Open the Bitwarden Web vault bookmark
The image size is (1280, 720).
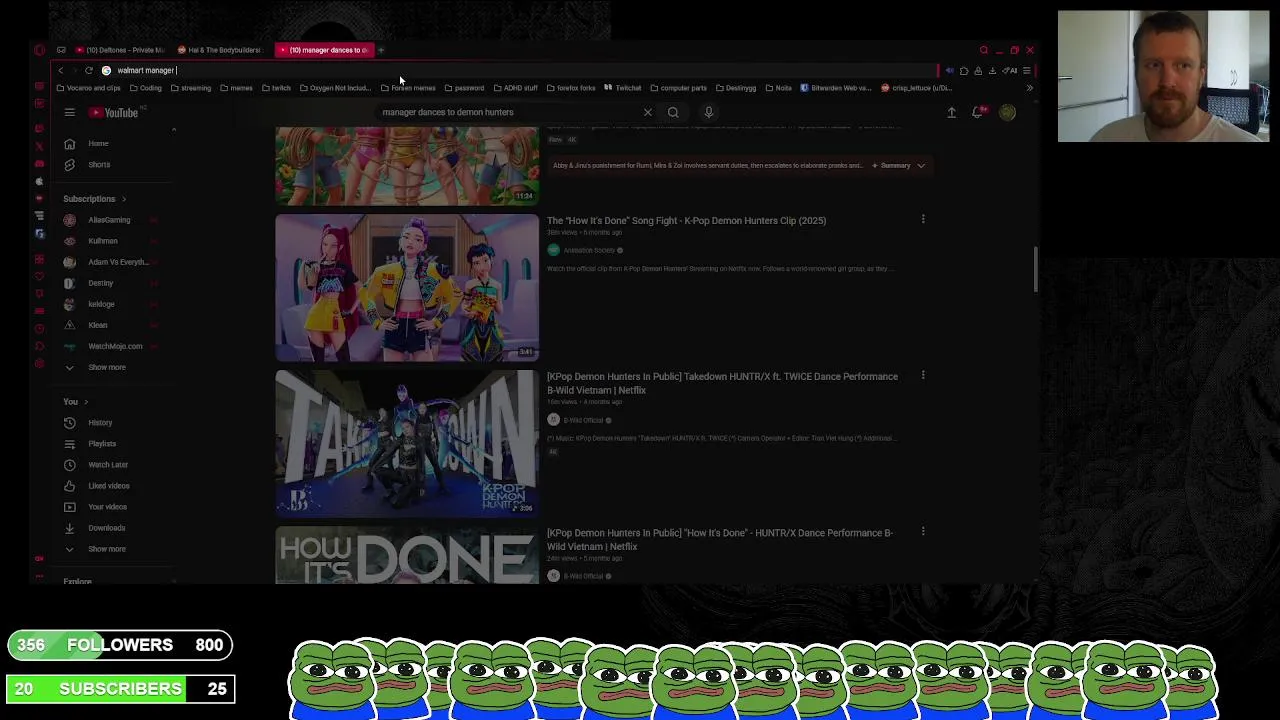(836, 88)
